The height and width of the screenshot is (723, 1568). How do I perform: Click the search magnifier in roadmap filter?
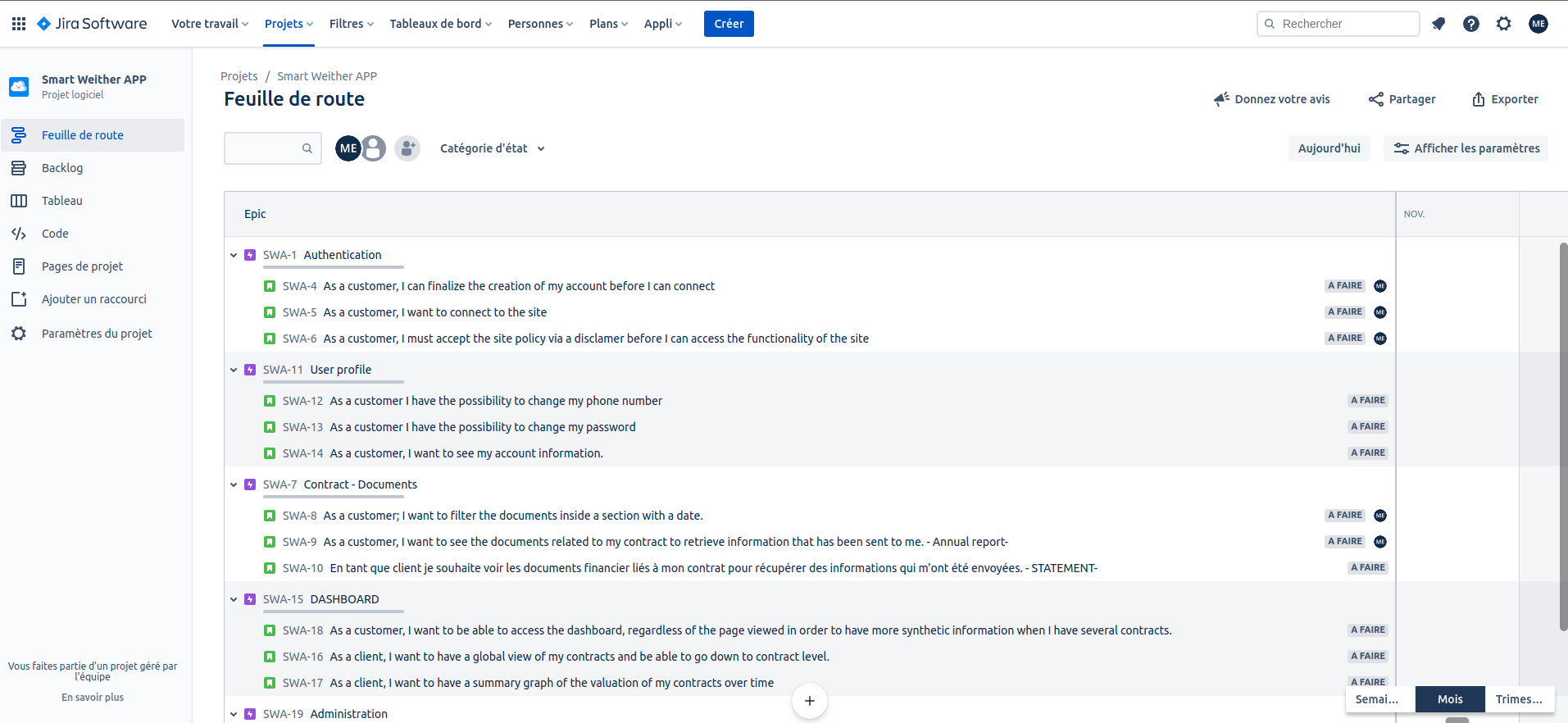pos(307,148)
